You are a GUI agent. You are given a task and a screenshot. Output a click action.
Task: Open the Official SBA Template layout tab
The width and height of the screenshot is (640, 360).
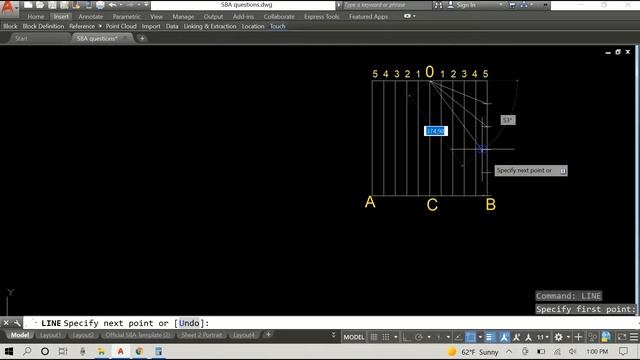pyautogui.click(x=138, y=335)
